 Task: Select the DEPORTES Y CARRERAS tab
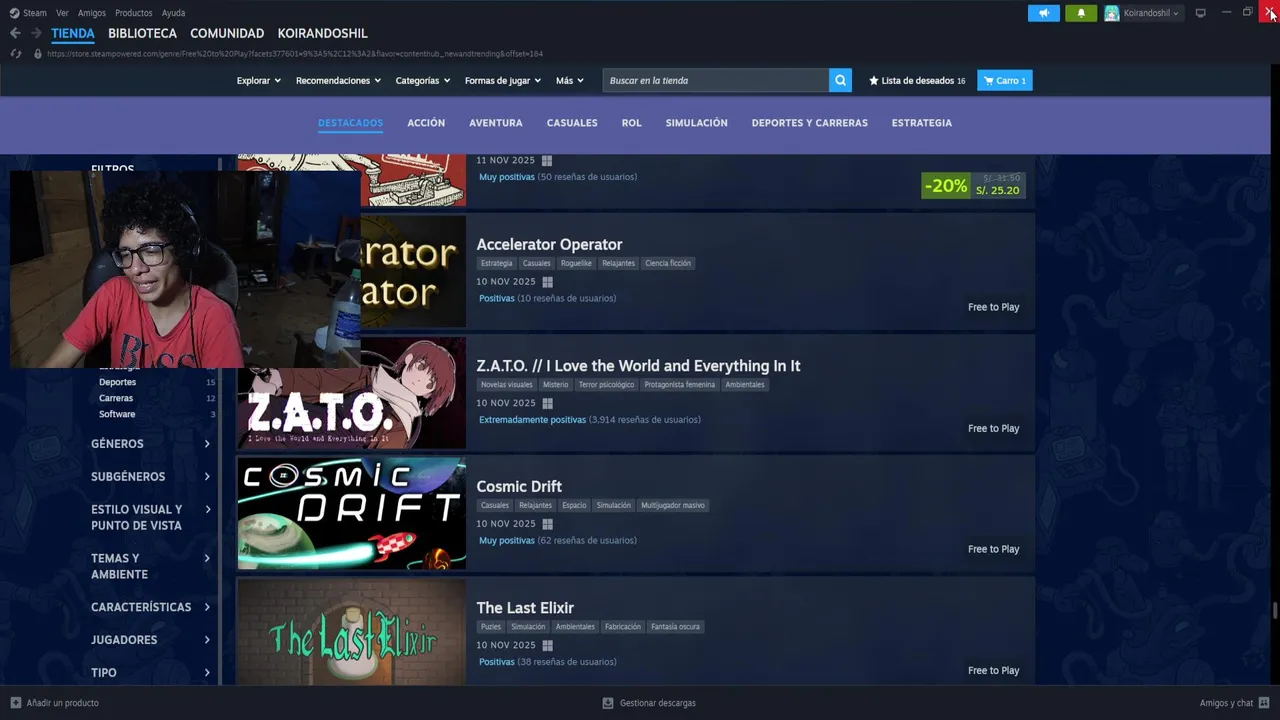click(810, 123)
